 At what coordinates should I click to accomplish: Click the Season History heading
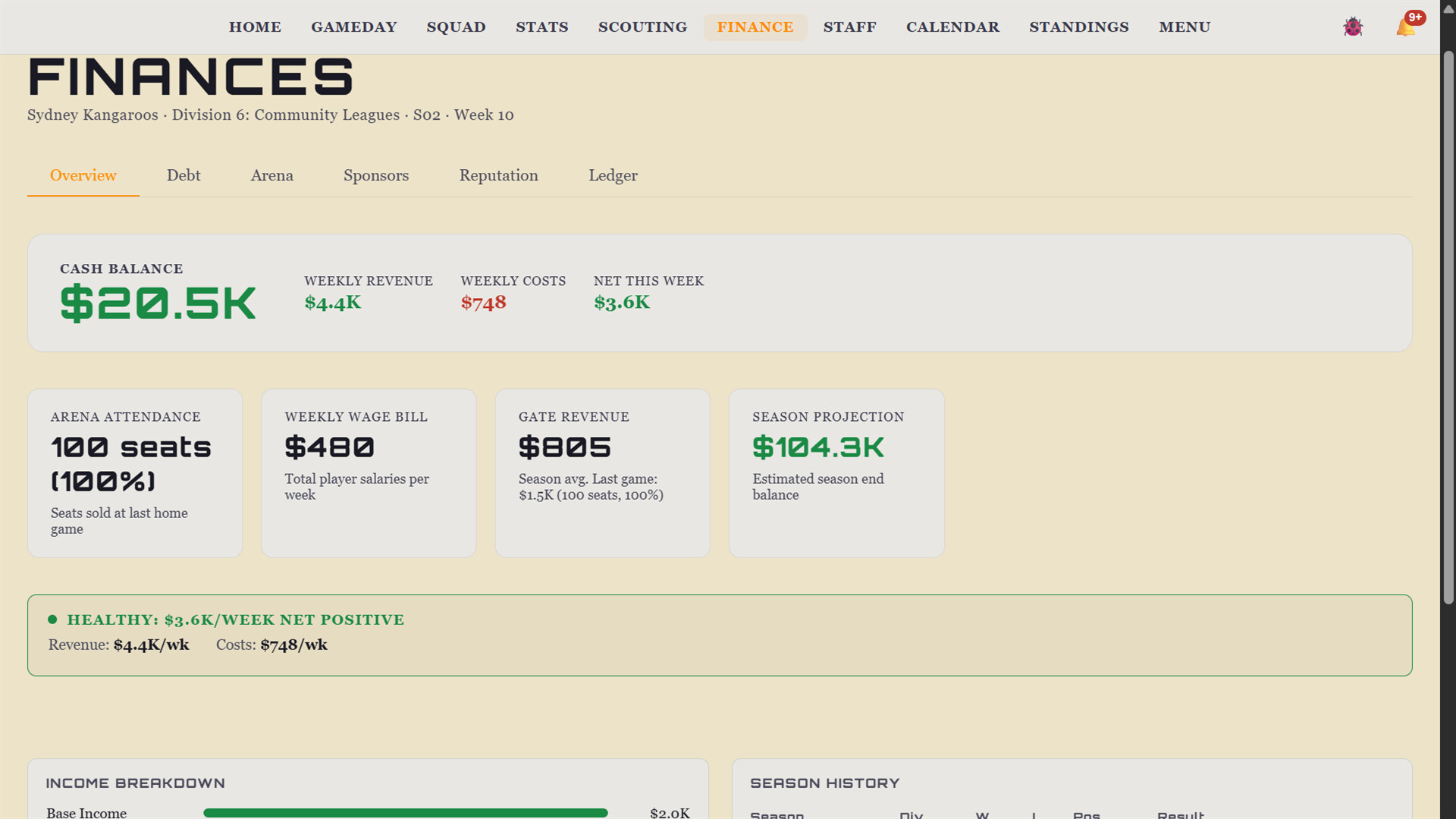[824, 783]
